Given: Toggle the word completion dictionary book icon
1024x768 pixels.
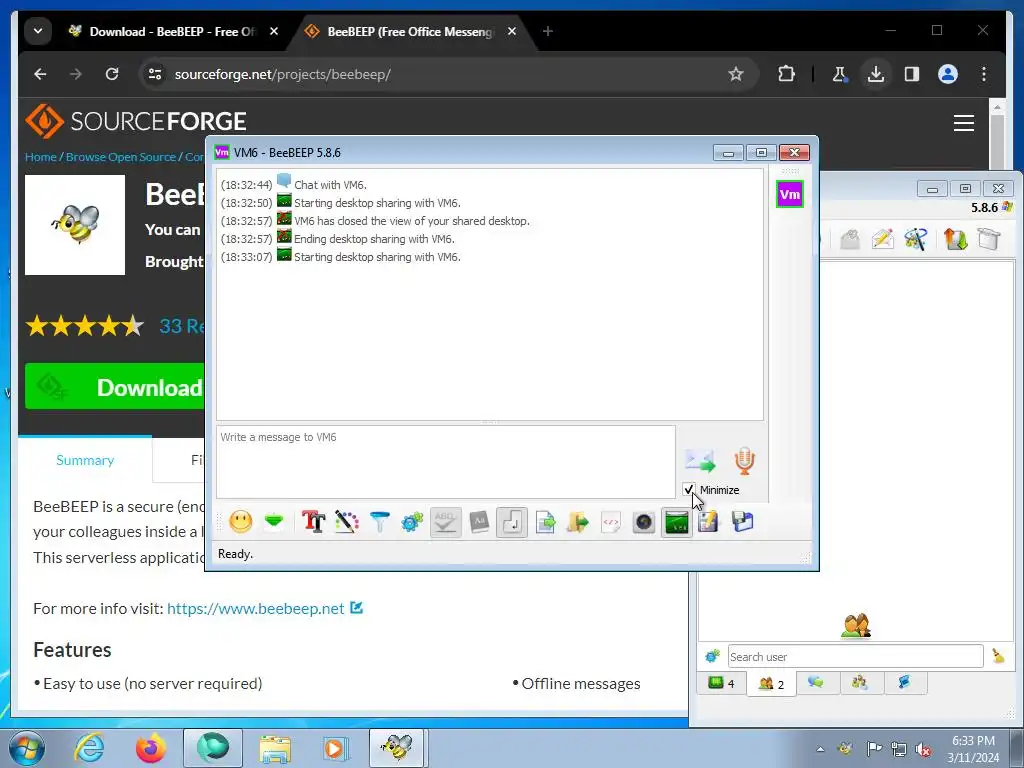Looking at the screenshot, I should coord(479,522).
